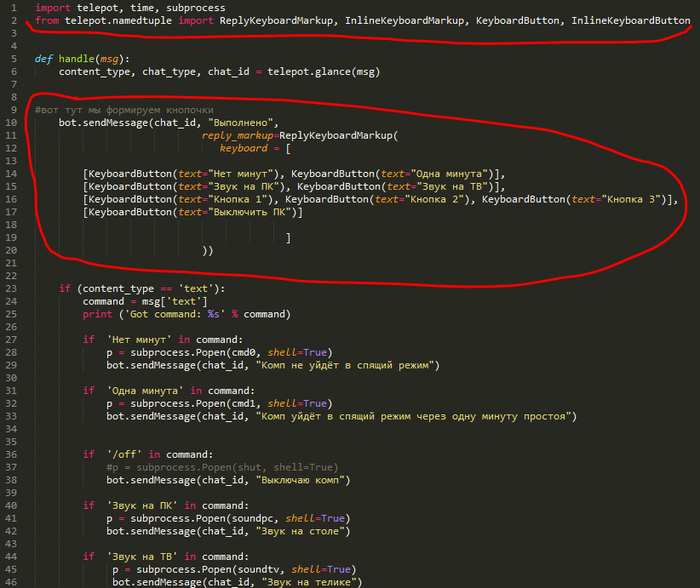
Task: Click the string "Звук на ТВ" on line 15
Action: [452, 187]
